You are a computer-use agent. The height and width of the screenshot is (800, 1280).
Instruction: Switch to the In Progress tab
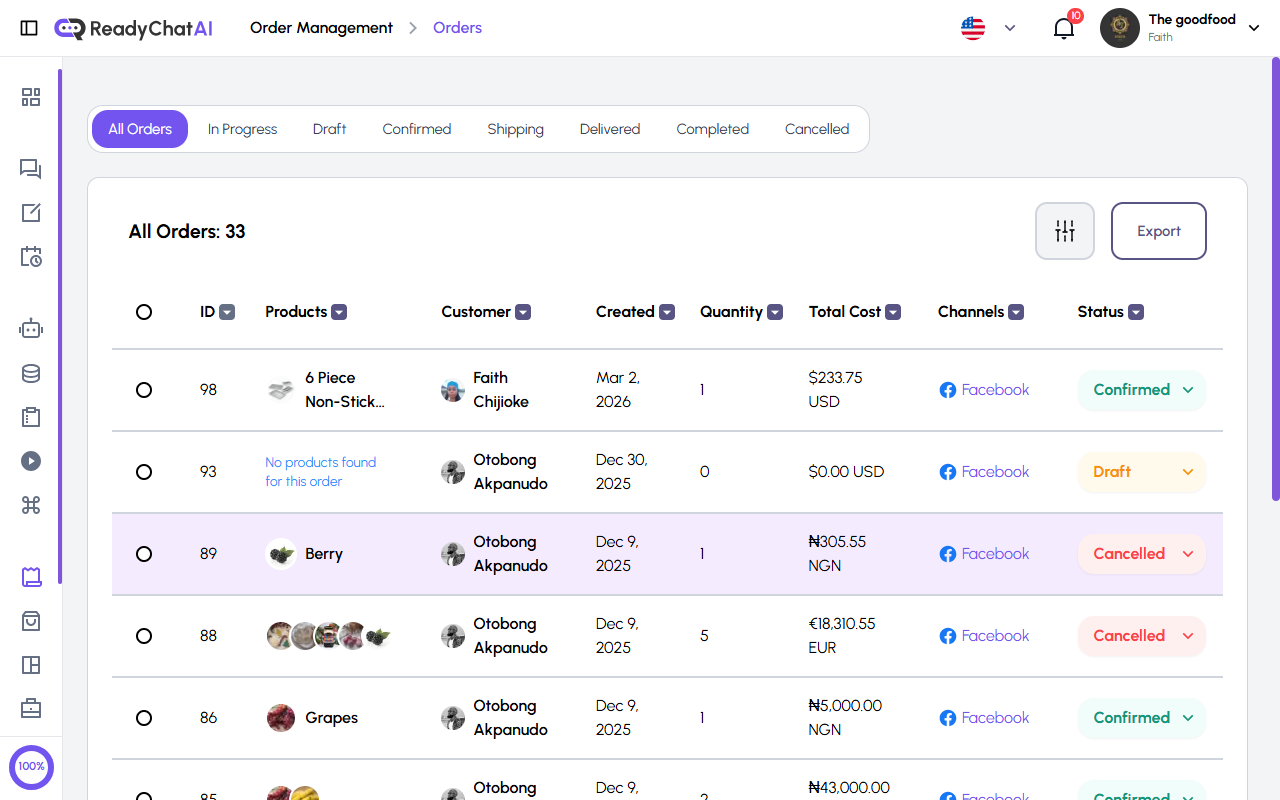pyautogui.click(x=242, y=129)
